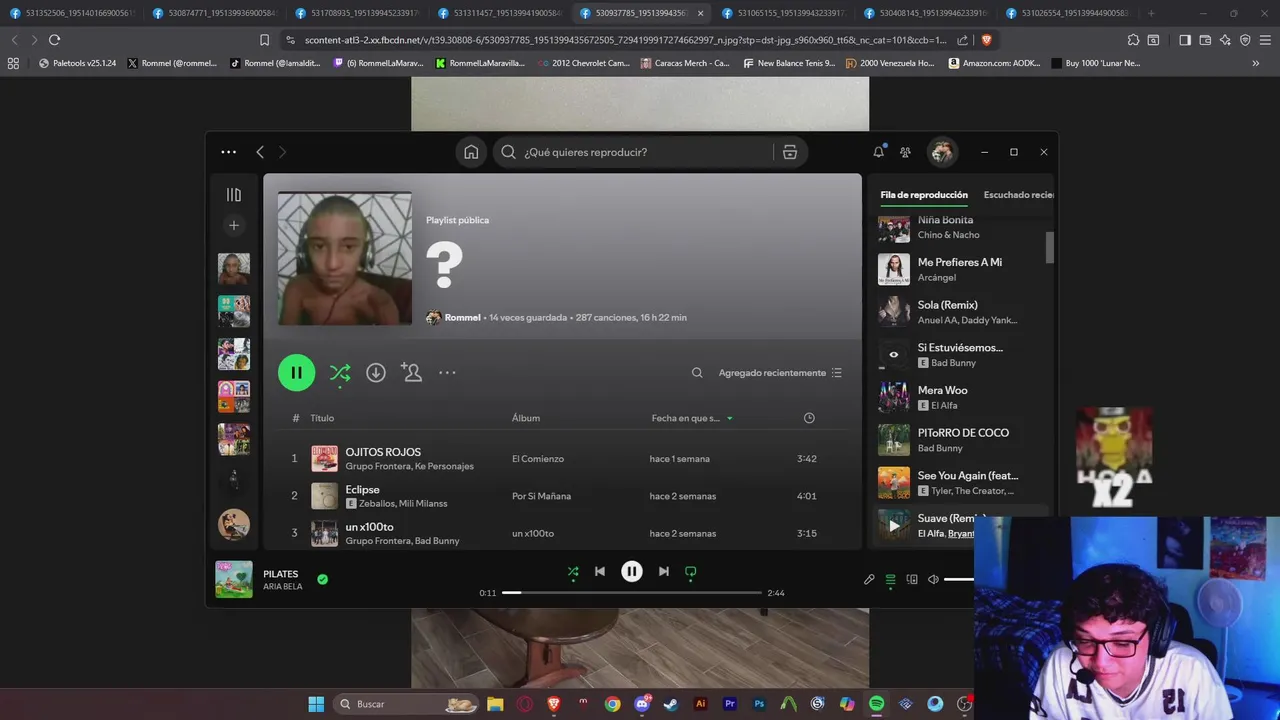The height and width of the screenshot is (720, 1280).
Task: Pause playlist with big green button
Action: (296, 372)
